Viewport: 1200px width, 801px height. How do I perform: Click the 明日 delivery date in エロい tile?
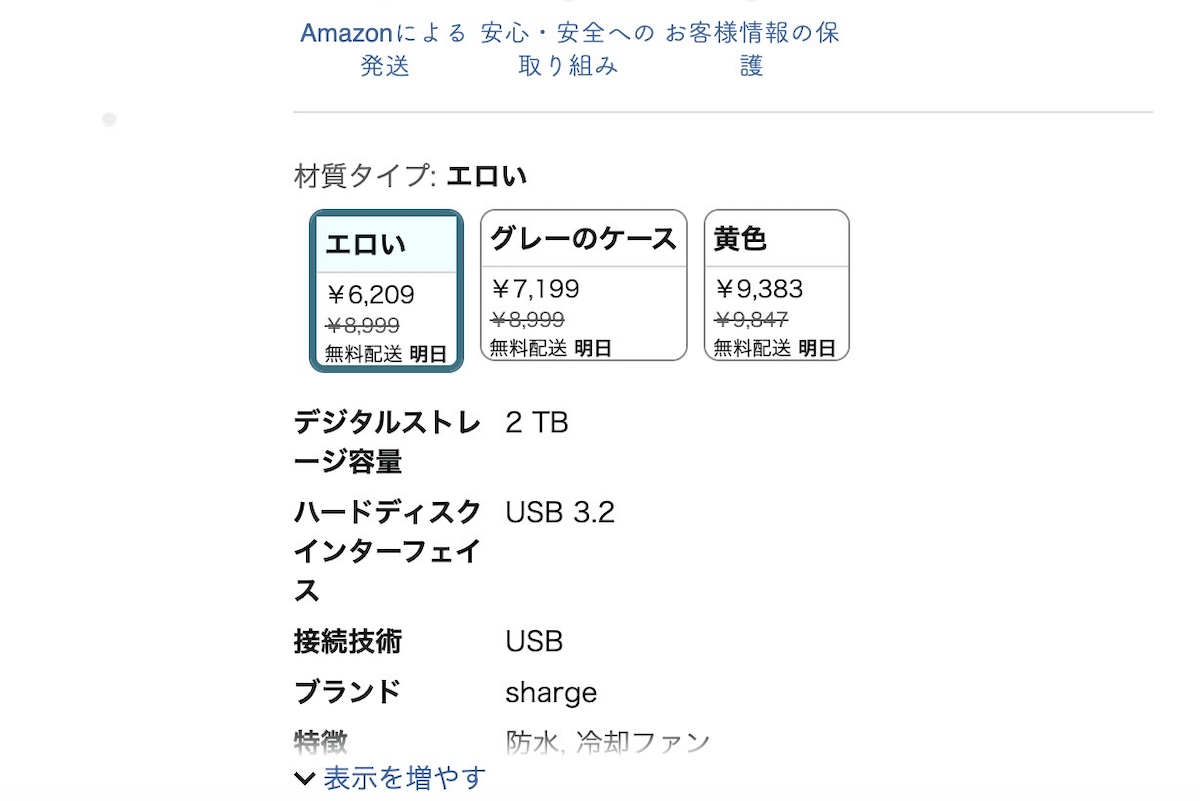tap(429, 354)
